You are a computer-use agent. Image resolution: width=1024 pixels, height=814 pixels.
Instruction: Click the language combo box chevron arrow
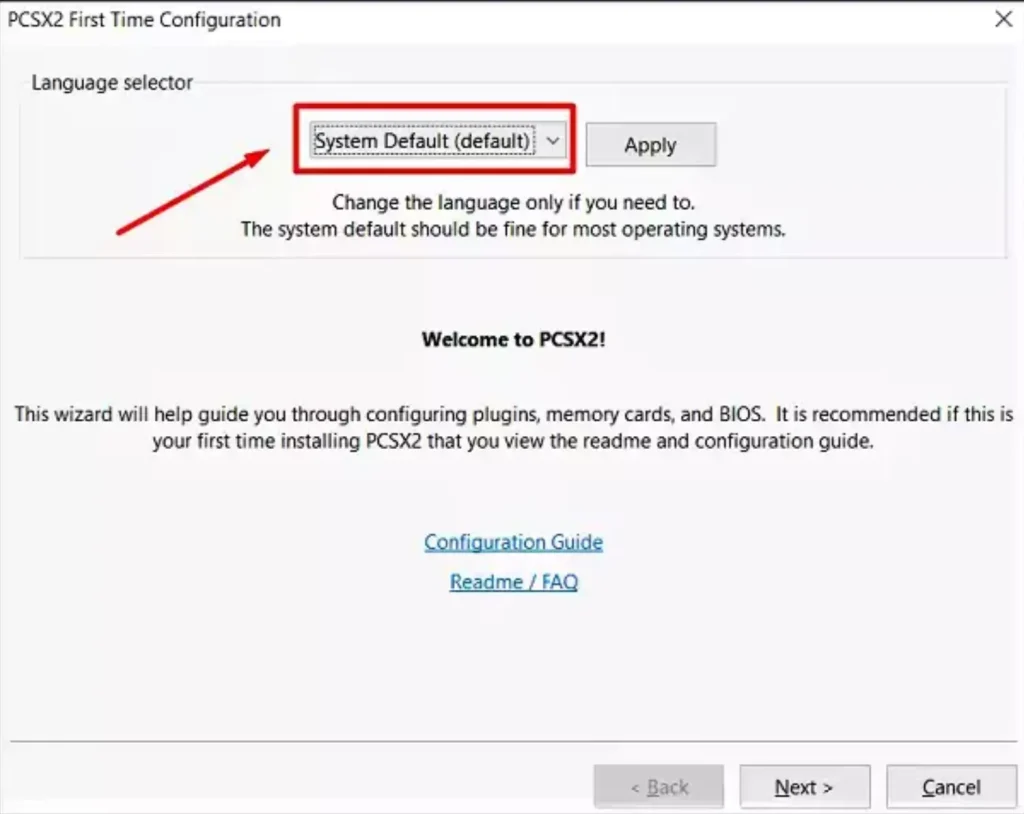(552, 142)
